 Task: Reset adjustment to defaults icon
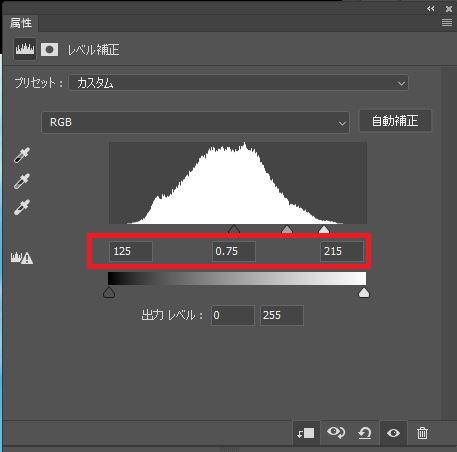pyautogui.click(x=365, y=433)
